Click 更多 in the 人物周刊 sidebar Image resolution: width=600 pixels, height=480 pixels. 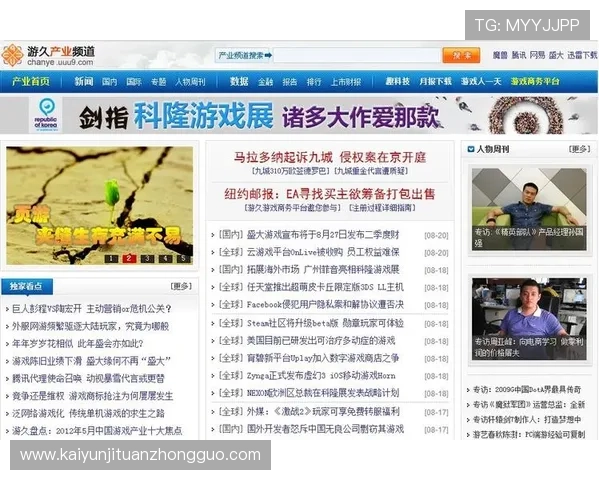[580, 149]
